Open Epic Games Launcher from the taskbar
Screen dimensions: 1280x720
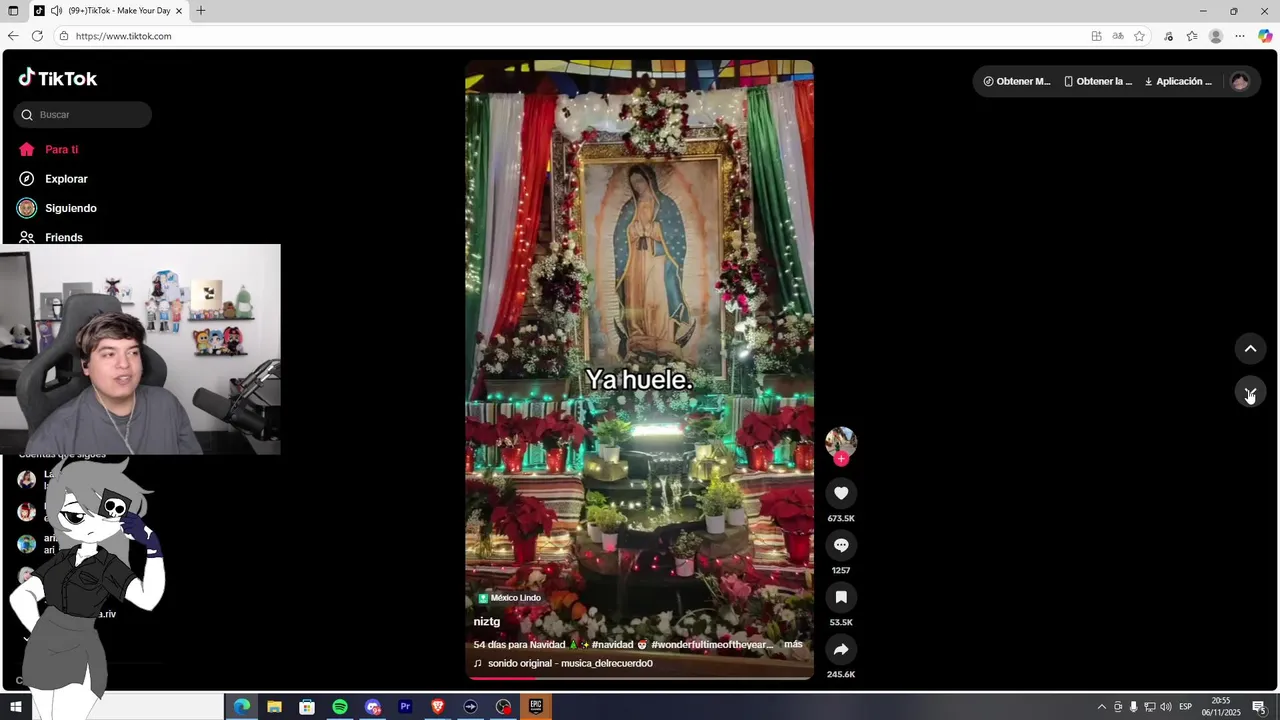click(536, 707)
